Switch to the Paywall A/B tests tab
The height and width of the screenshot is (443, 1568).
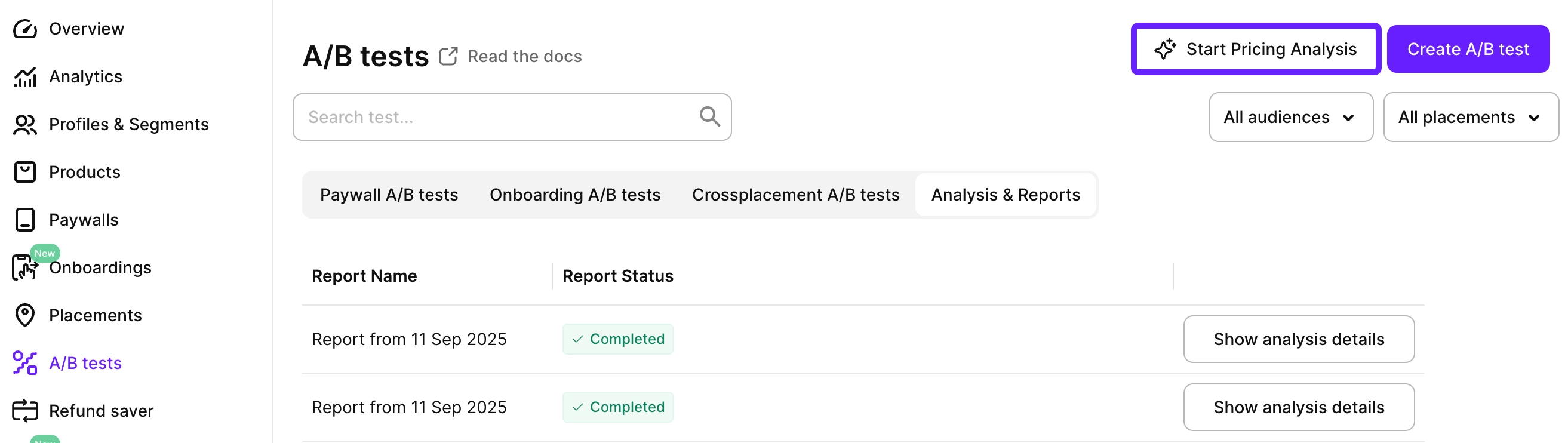coord(388,195)
